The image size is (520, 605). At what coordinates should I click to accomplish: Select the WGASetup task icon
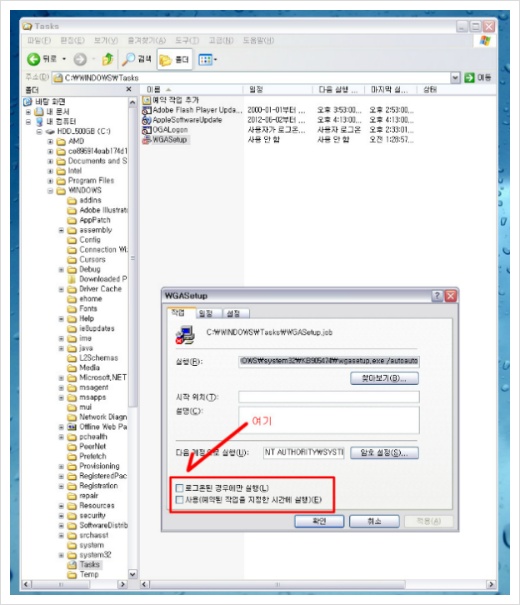pyautogui.click(x=146, y=140)
